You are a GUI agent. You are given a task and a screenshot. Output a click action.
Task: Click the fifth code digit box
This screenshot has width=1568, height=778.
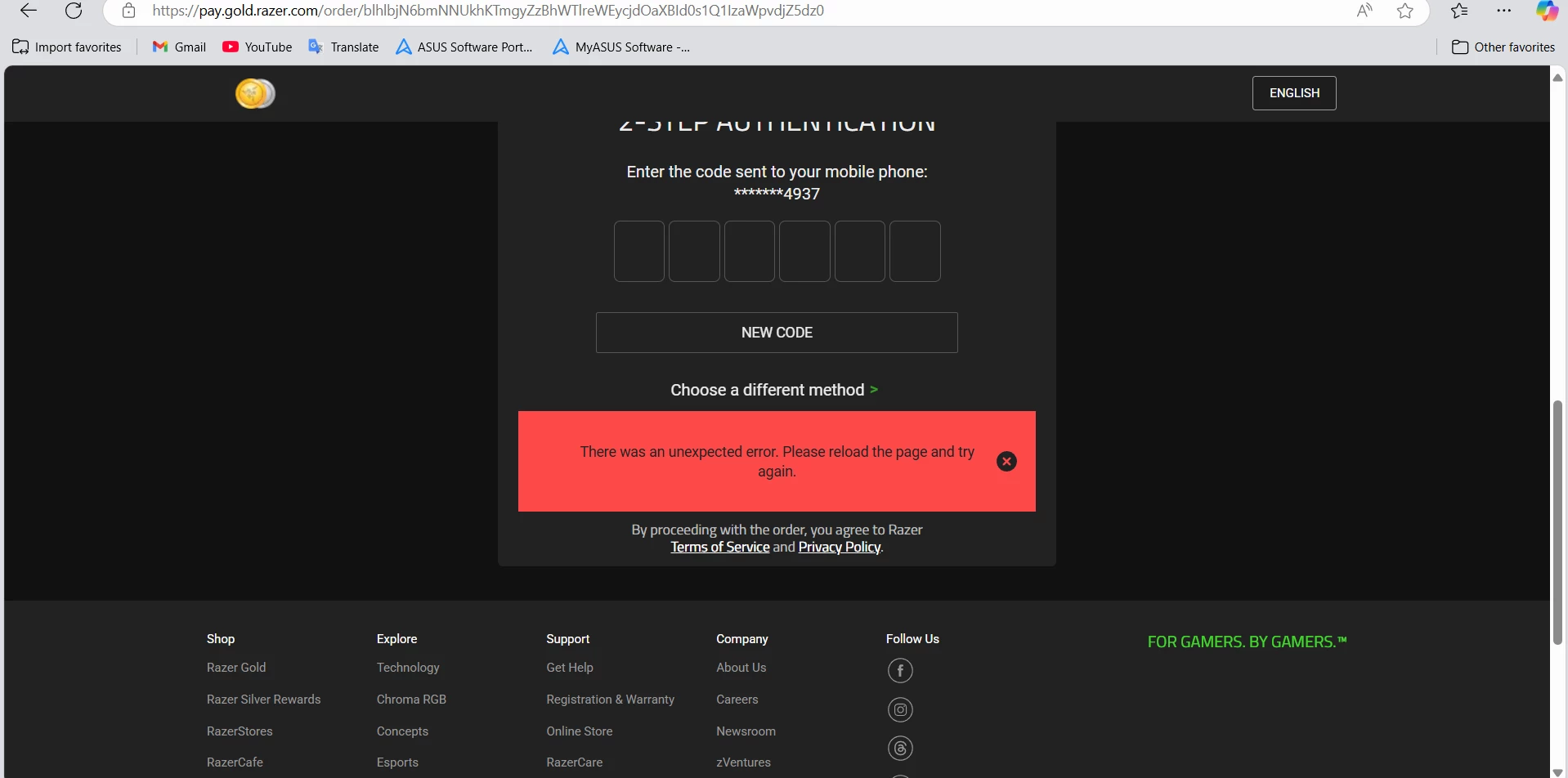click(x=860, y=252)
